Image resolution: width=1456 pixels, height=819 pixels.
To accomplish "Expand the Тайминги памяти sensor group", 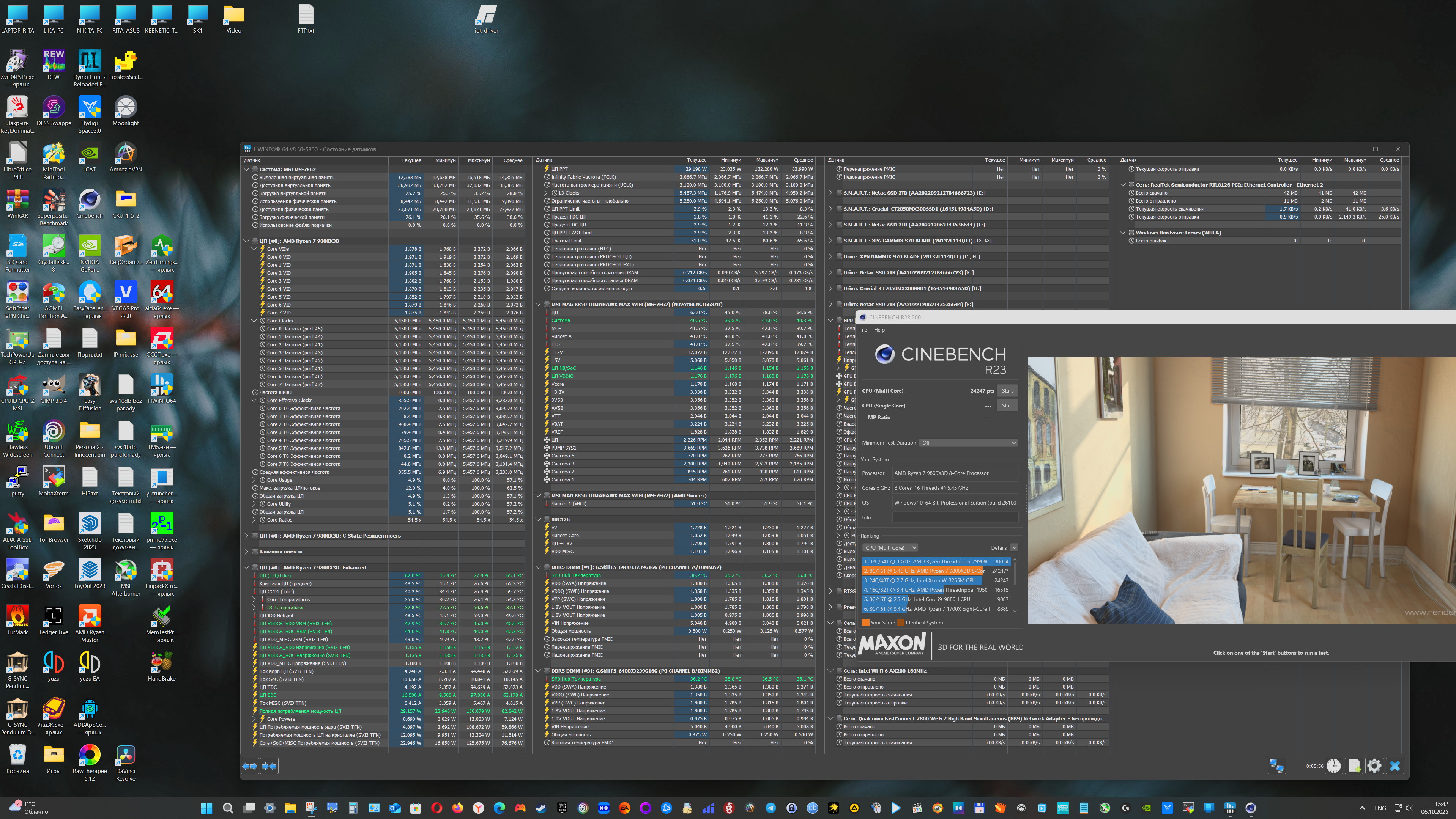I will [246, 552].
